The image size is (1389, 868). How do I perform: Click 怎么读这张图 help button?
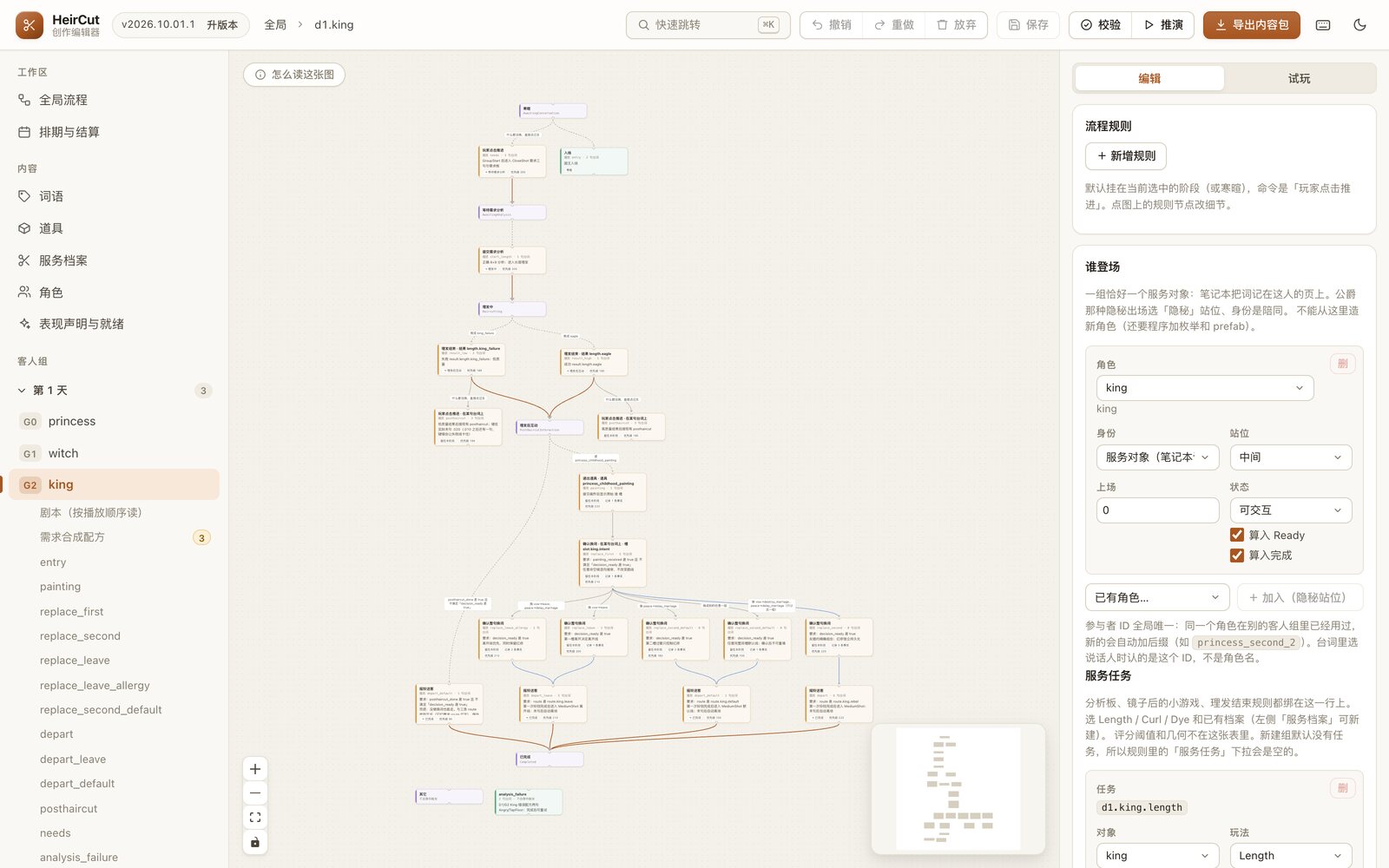point(294,75)
